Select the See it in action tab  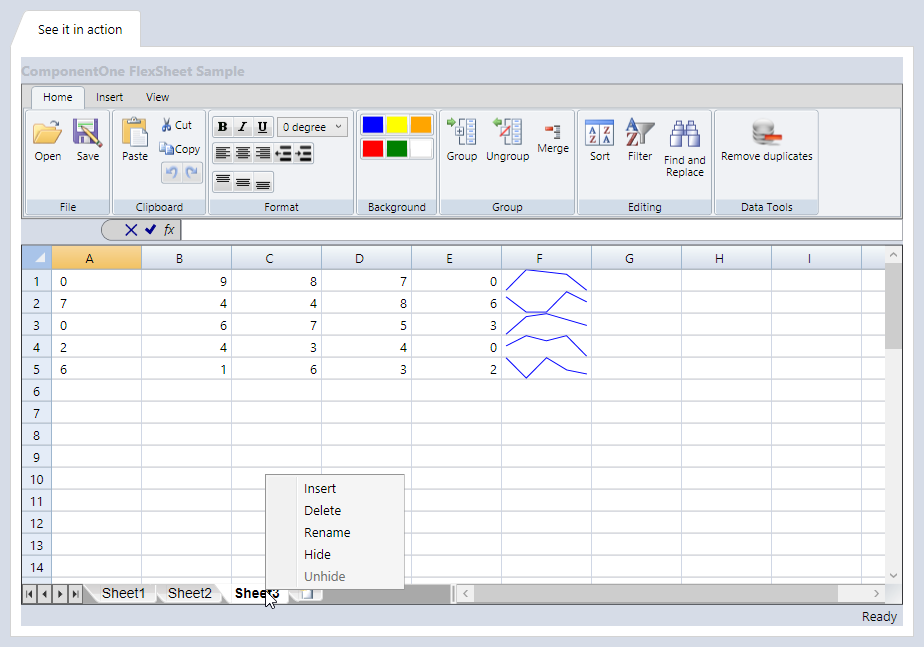tap(80, 29)
